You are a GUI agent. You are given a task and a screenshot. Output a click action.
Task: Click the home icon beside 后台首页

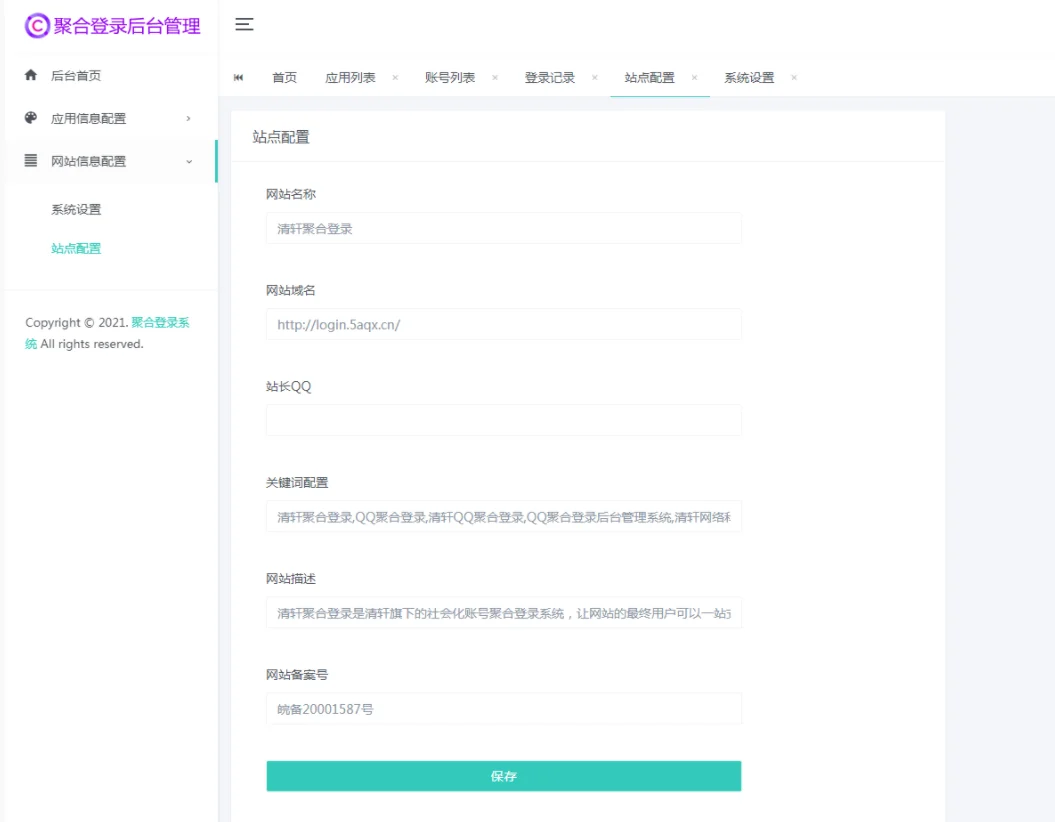30,75
